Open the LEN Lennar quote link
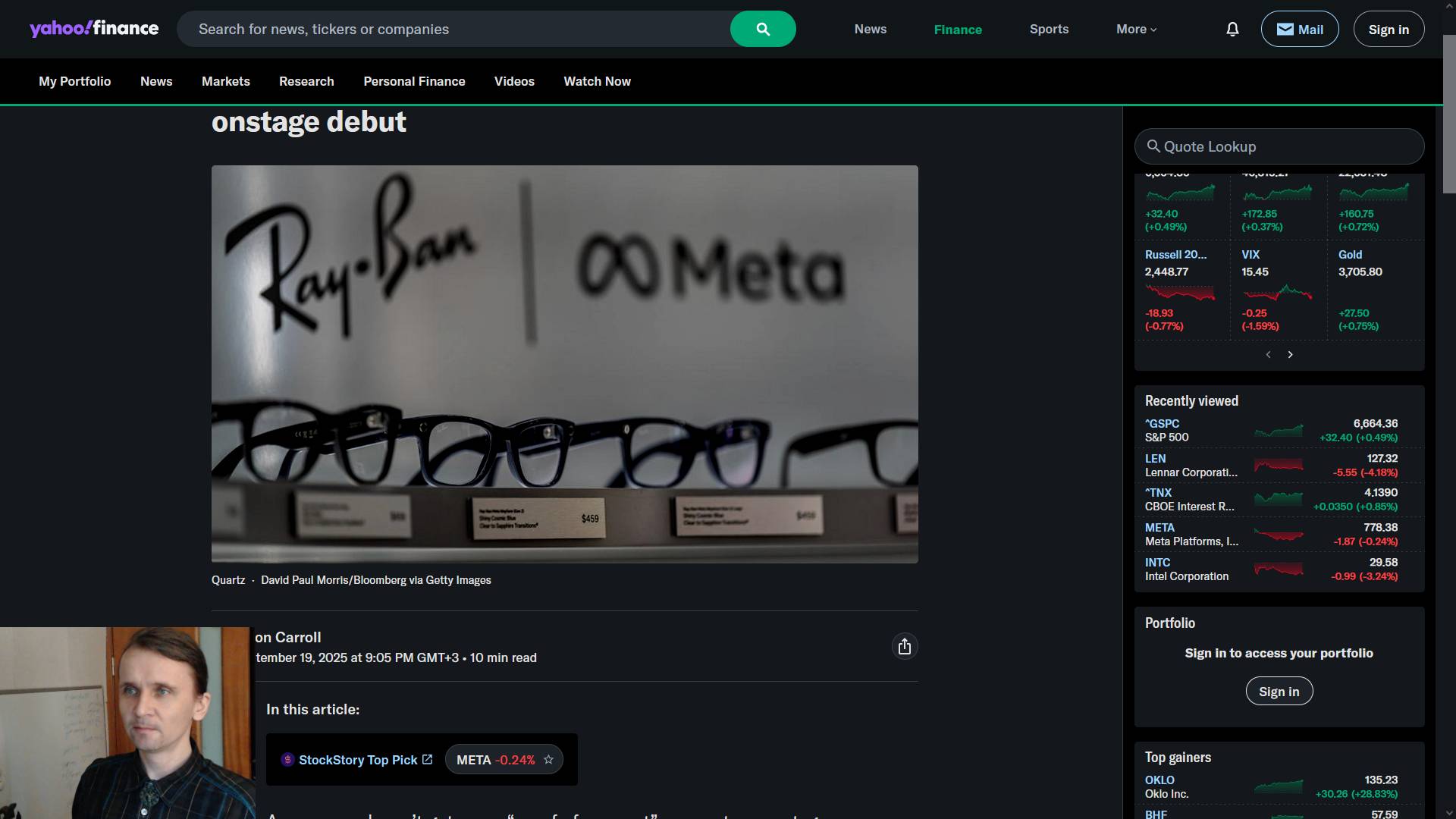The width and height of the screenshot is (1456, 819). [x=1155, y=459]
